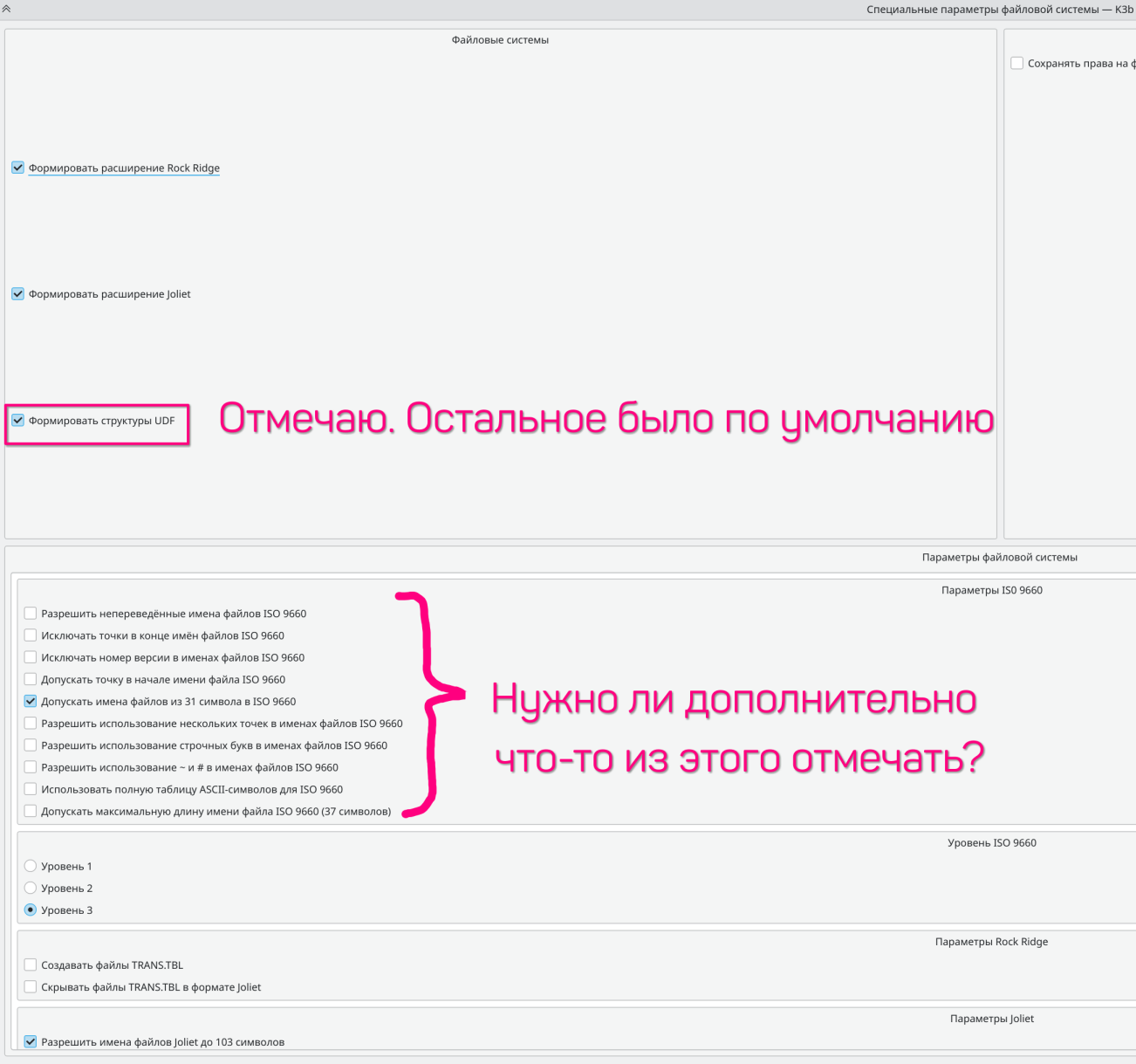The width and height of the screenshot is (1136, 1064).
Task: Uncheck 31-character ISO 9660 file names option
Action: point(31,701)
